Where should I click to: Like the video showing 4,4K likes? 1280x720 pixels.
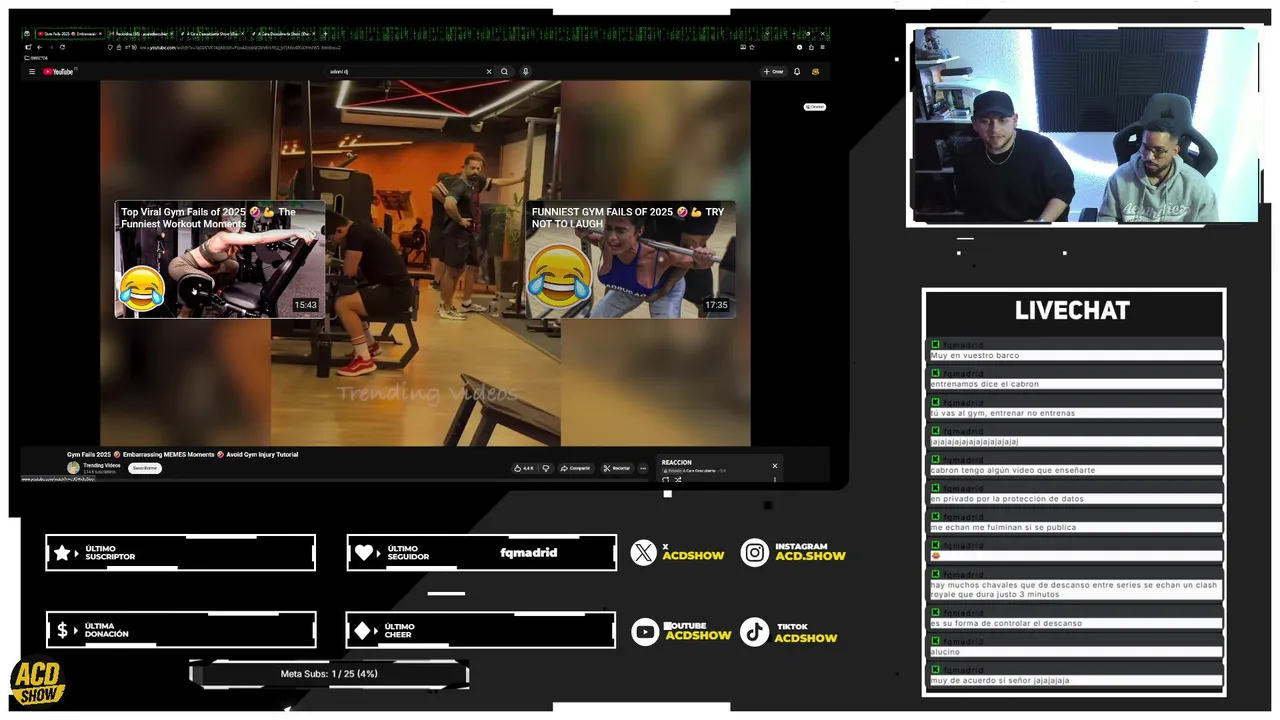[524, 468]
